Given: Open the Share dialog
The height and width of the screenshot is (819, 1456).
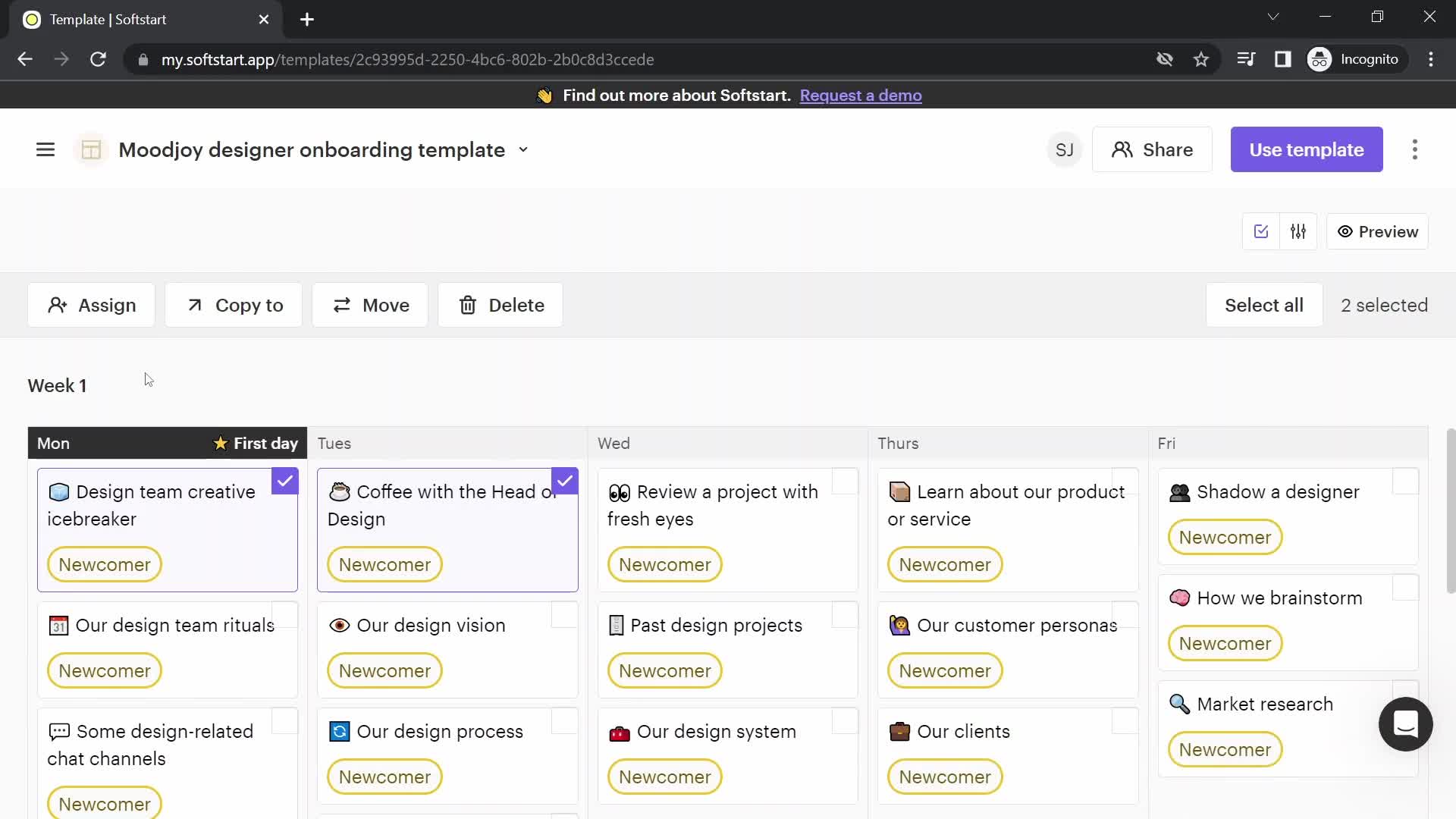Looking at the screenshot, I should click(1152, 149).
